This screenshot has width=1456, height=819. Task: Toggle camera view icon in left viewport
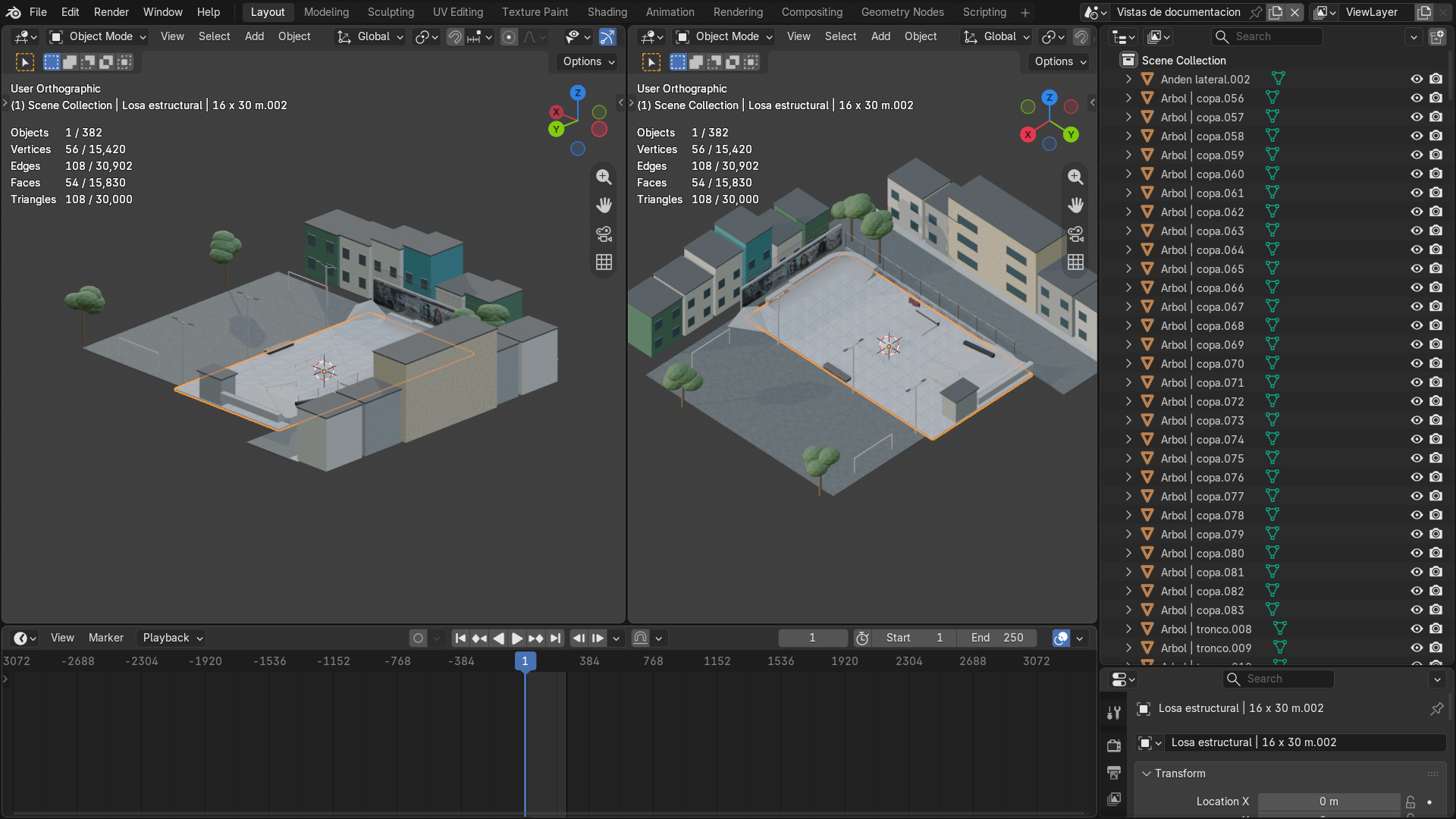tap(604, 234)
